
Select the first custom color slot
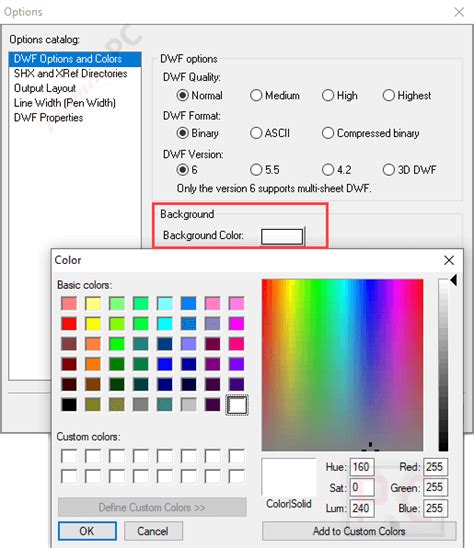click(69, 456)
